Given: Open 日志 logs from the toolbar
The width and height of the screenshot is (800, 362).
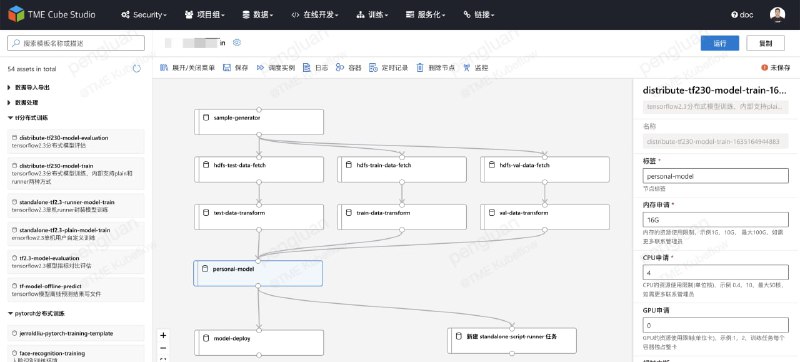Looking at the screenshot, I should point(315,68).
